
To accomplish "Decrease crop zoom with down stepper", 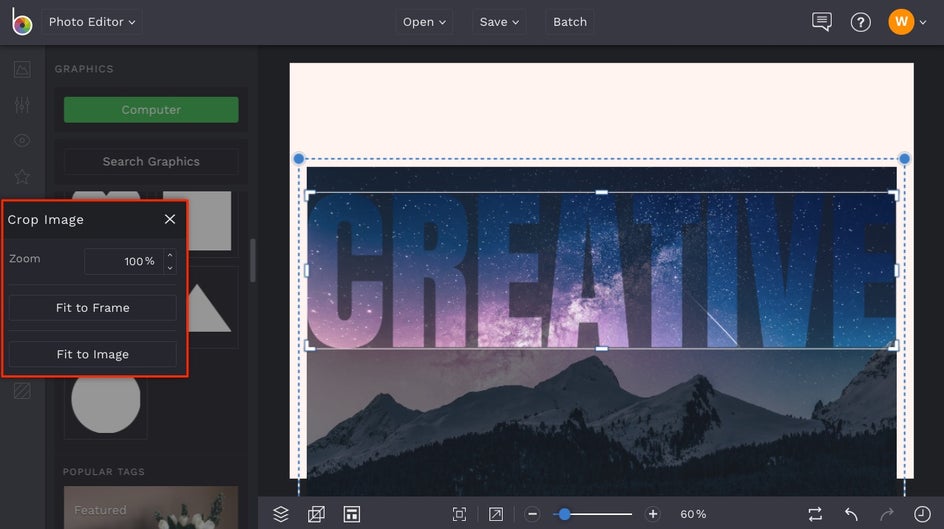I will click(170, 268).
